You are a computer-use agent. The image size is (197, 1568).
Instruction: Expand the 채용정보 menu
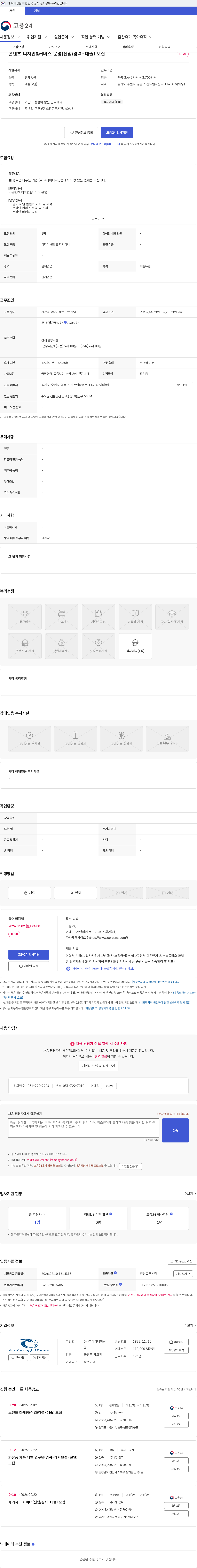pyautogui.click(x=10, y=37)
